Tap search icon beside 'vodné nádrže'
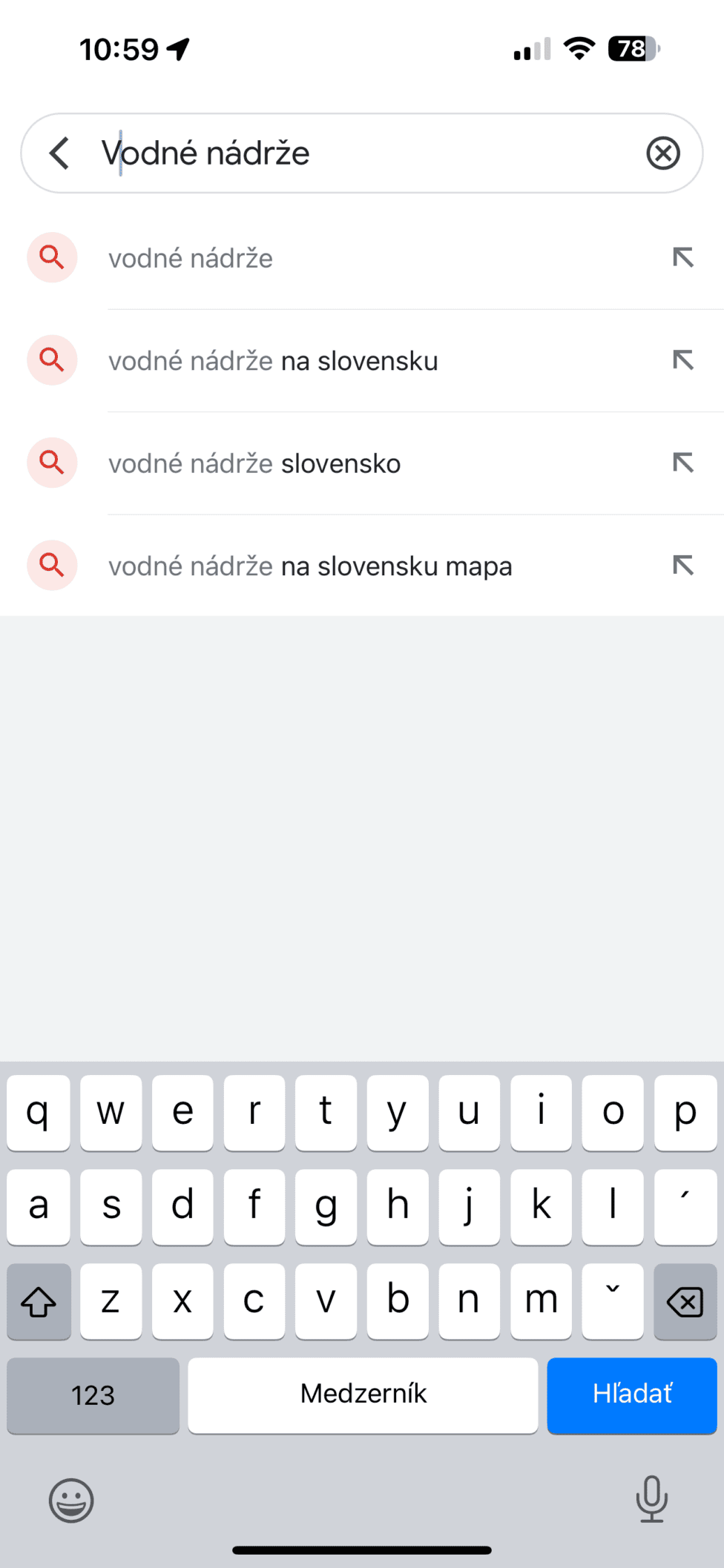Viewport: 724px width, 1568px height. (52, 257)
